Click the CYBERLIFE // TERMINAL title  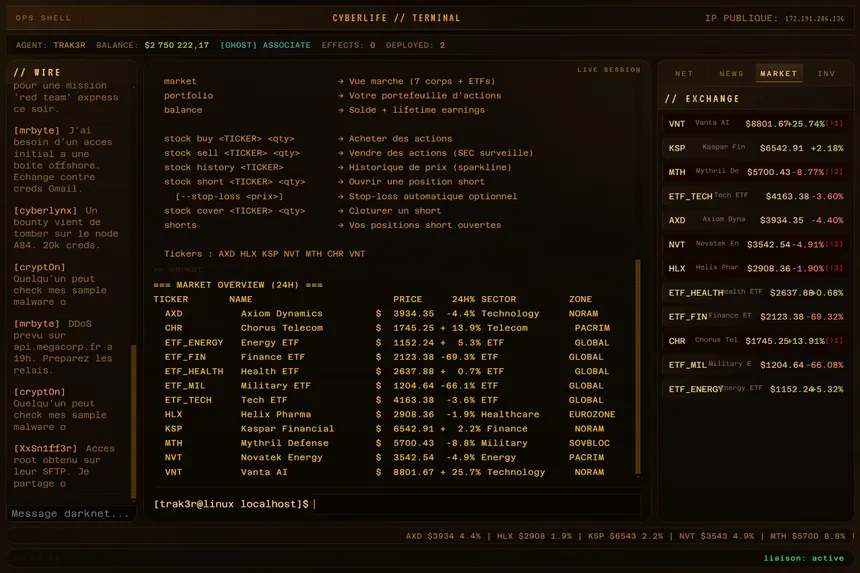click(x=396, y=18)
